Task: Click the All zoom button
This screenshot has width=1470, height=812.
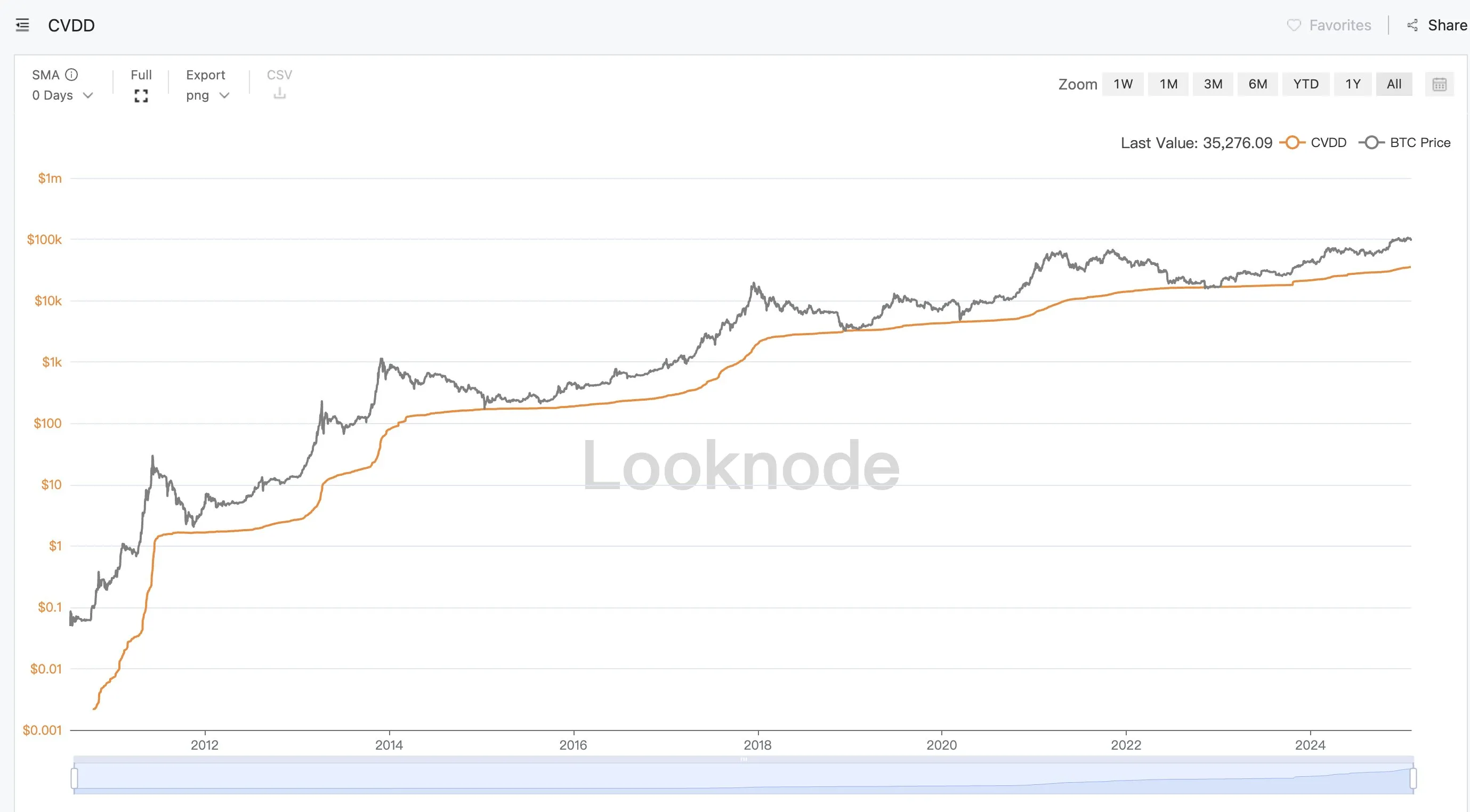Action: click(x=1394, y=84)
